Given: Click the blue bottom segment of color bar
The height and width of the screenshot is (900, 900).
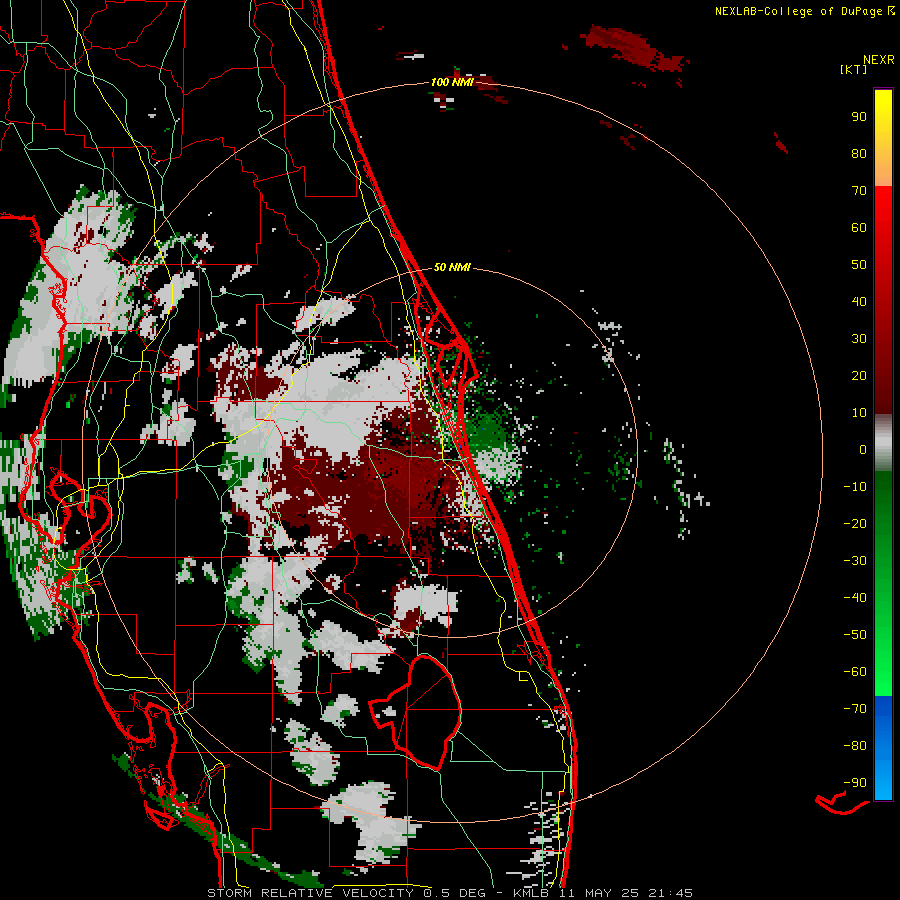Looking at the screenshot, I should pyautogui.click(x=883, y=748).
